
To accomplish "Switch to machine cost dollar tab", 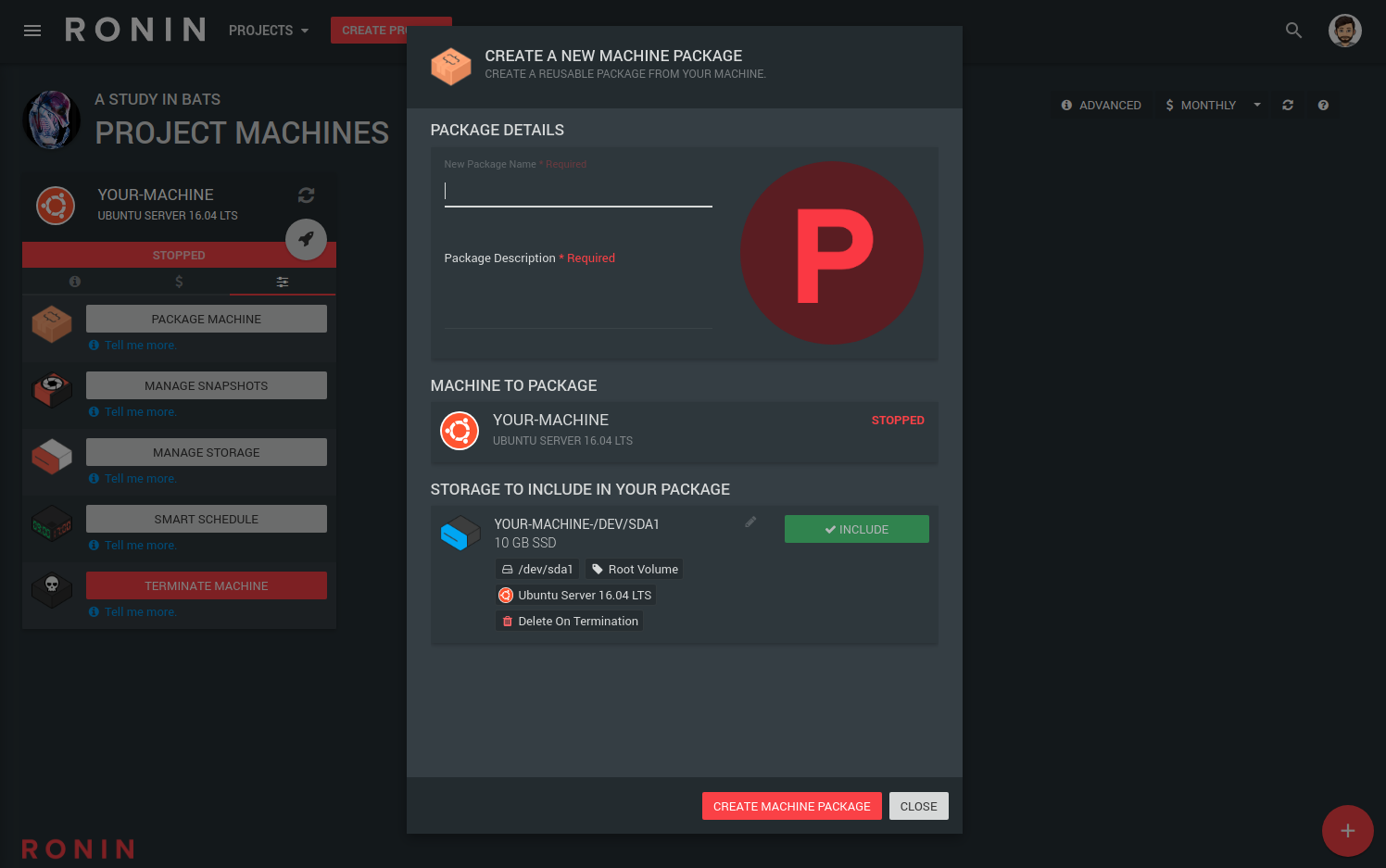I will pos(179,282).
